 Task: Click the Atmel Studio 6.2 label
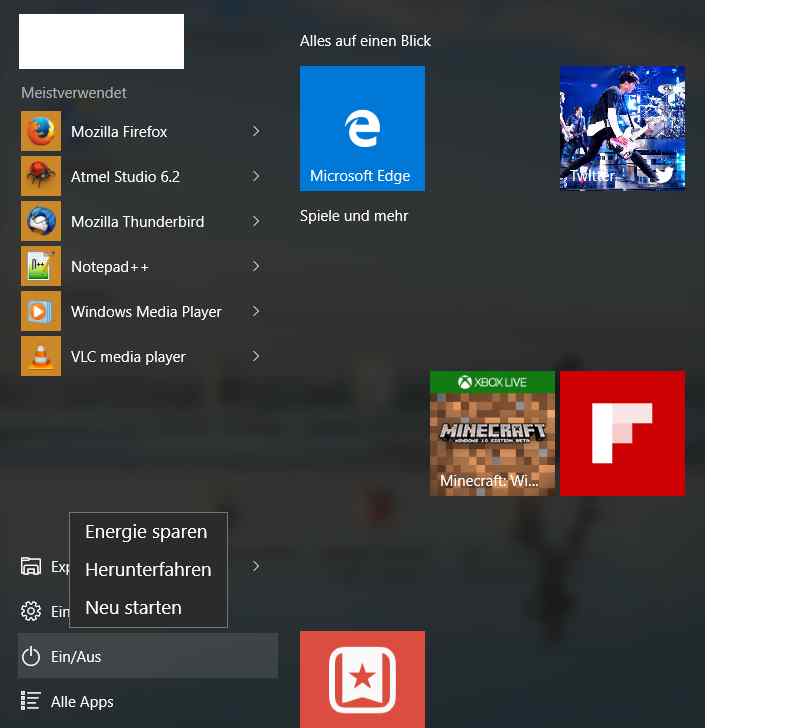click(126, 177)
